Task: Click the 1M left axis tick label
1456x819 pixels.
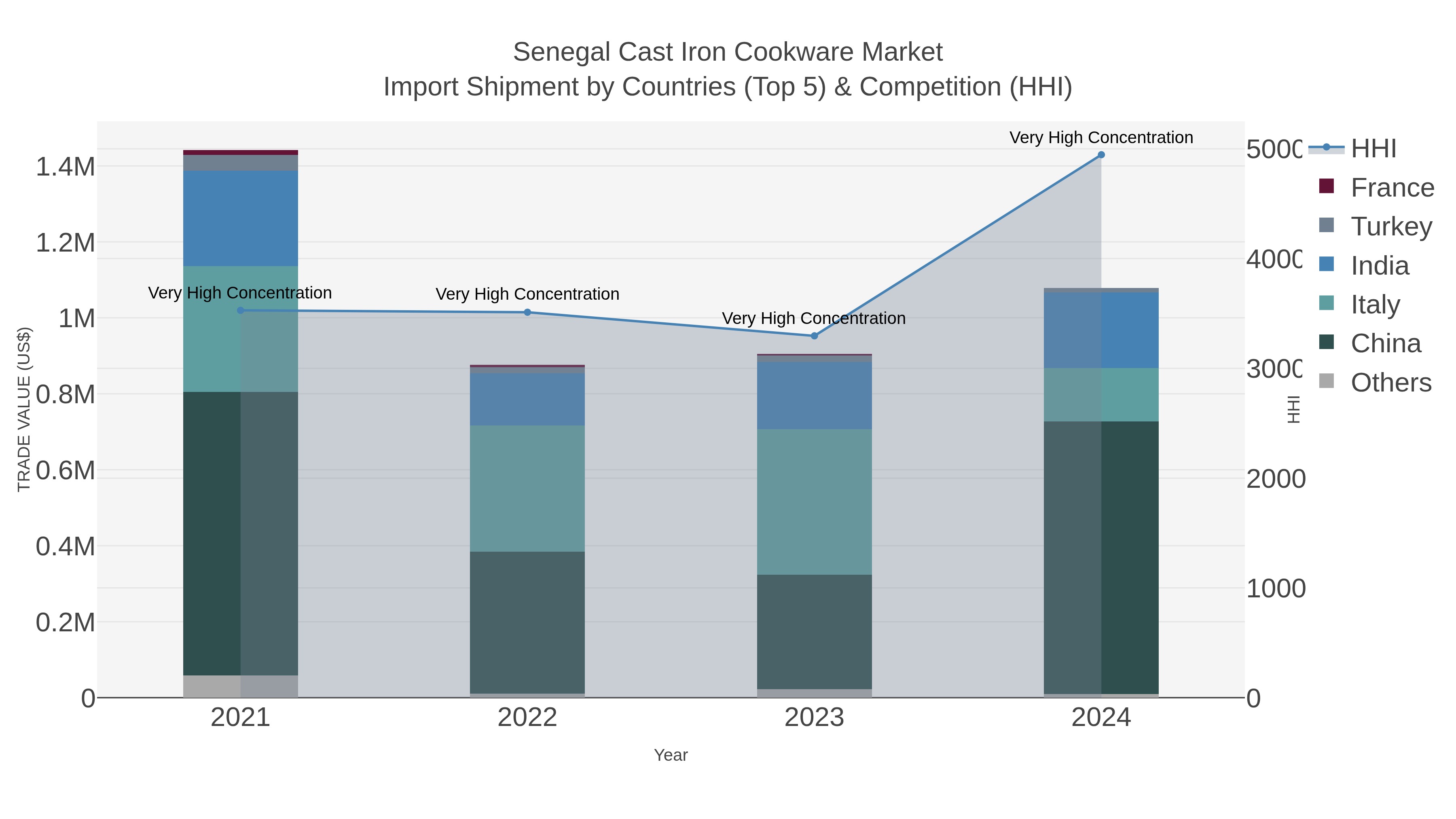Action: tap(77, 318)
